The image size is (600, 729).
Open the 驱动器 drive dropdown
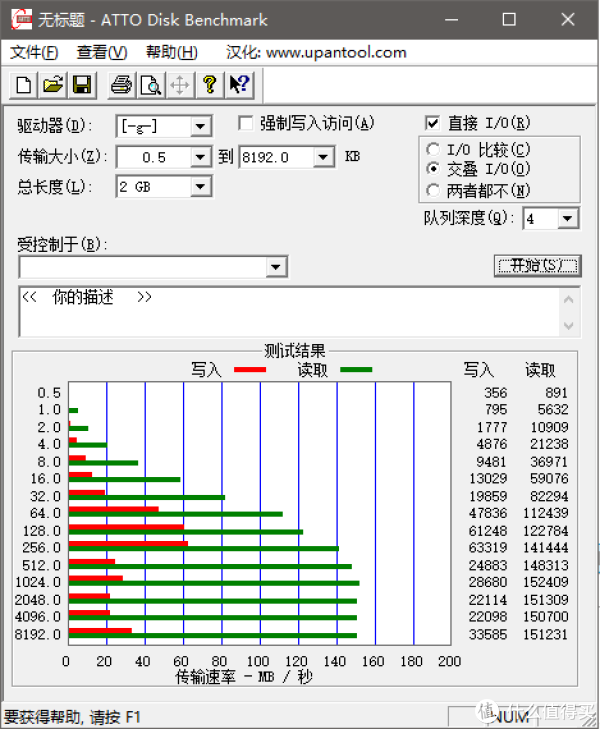pyautogui.click(x=200, y=126)
